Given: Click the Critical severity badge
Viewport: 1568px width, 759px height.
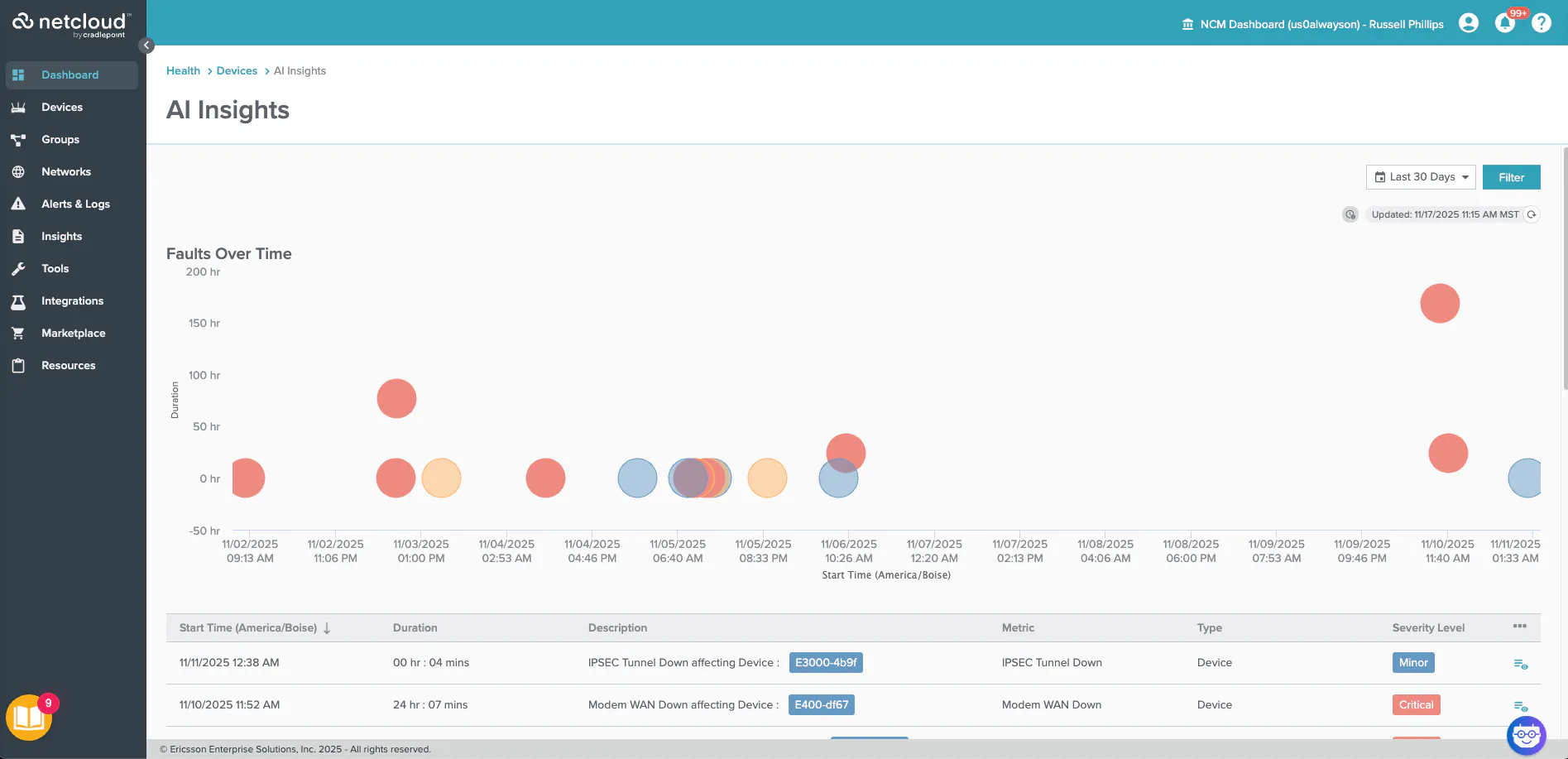Looking at the screenshot, I should 1416,704.
